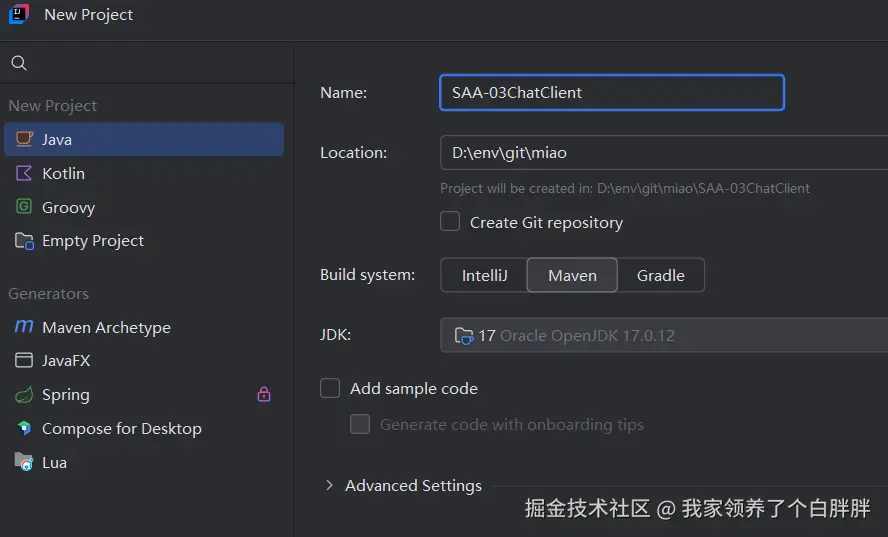This screenshot has height=537, width=888.
Task: Choose IntelliJ as build system
Action: pyautogui.click(x=484, y=276)
